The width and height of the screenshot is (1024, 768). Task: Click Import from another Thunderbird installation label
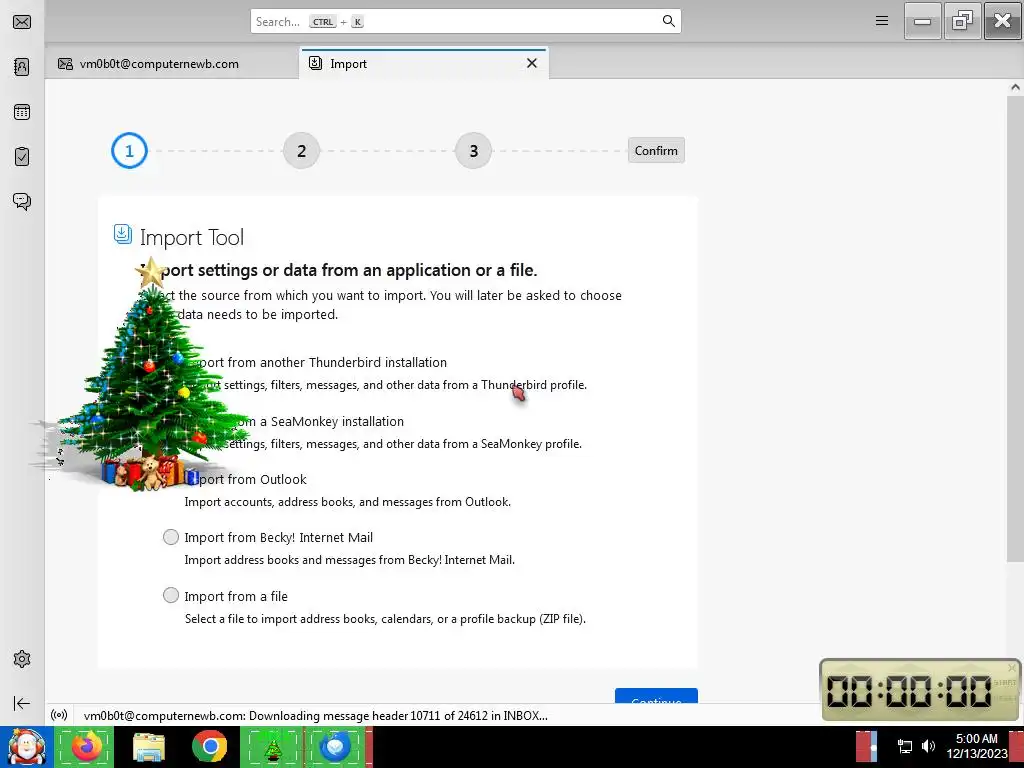[316, 362]
